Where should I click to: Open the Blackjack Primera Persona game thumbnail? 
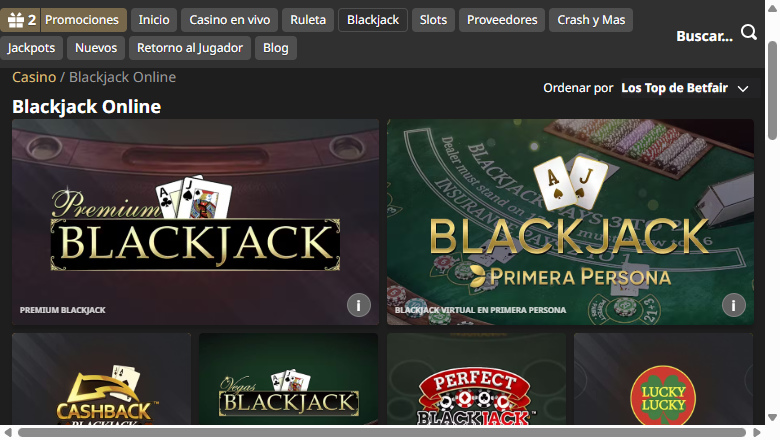pyautogui.click(x=570, y=222)
